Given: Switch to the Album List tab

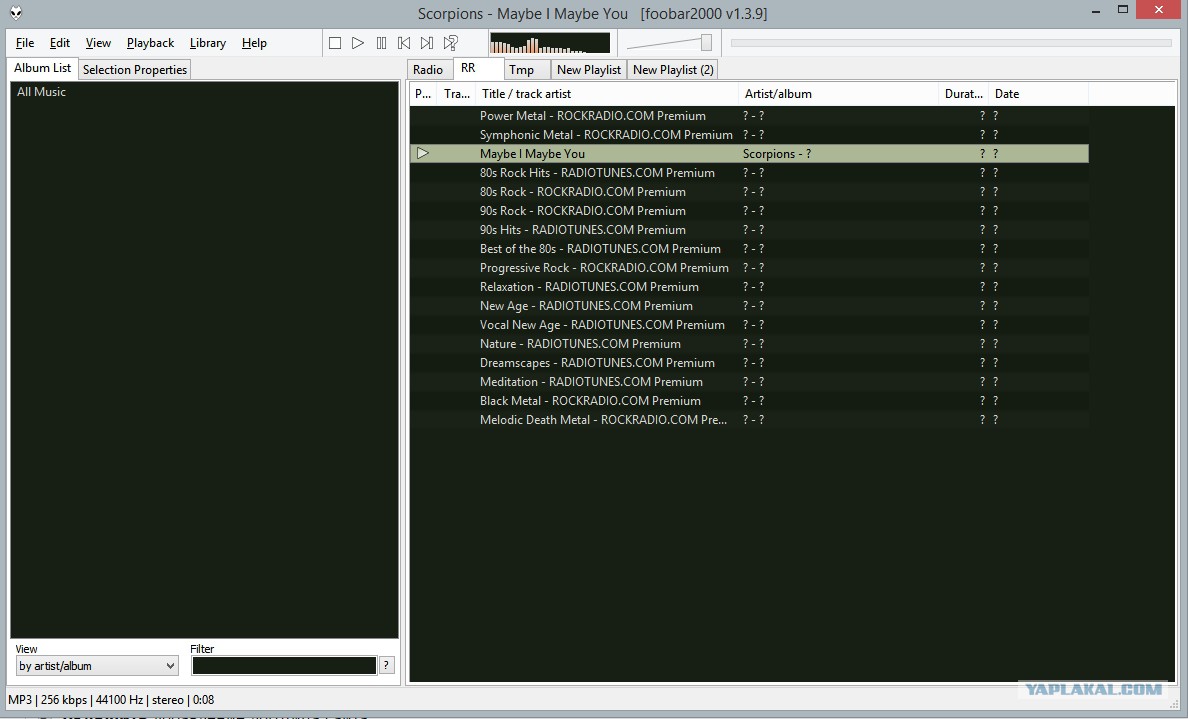Looking at the screenshot, I should tap(42, 68).
